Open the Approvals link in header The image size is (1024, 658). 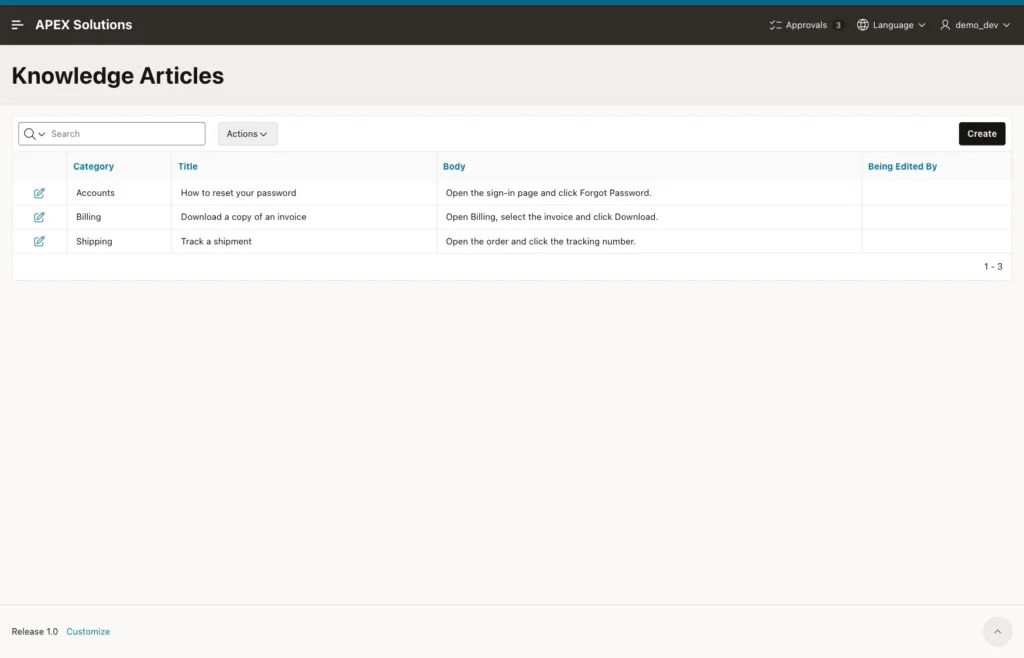(x=806, y=25)
